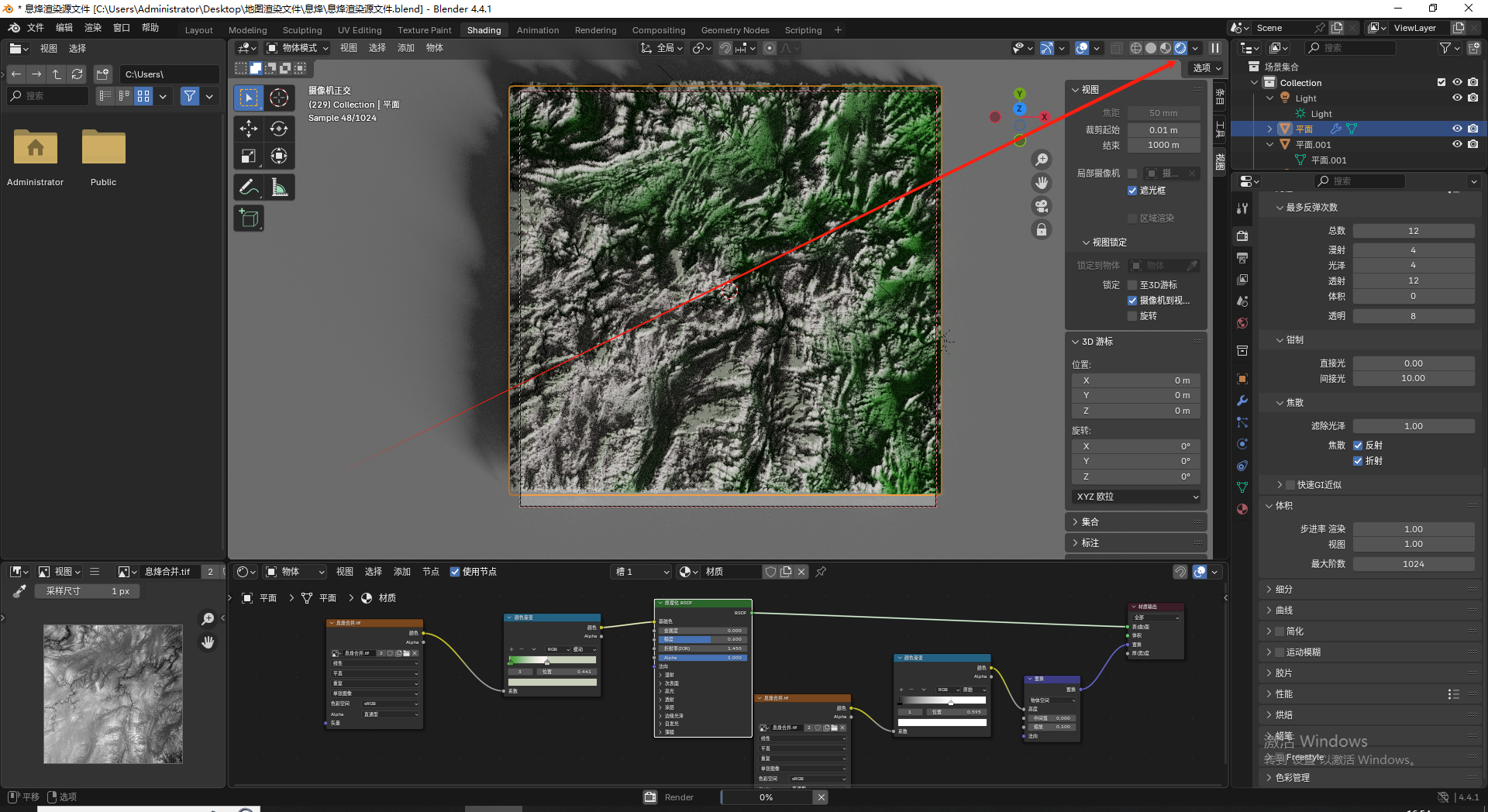The height and width of the screenshot is (812, 1488).
Task: Toggle camera view with the camera icon
Action: pyautogui.click(x=1042, y=206)
